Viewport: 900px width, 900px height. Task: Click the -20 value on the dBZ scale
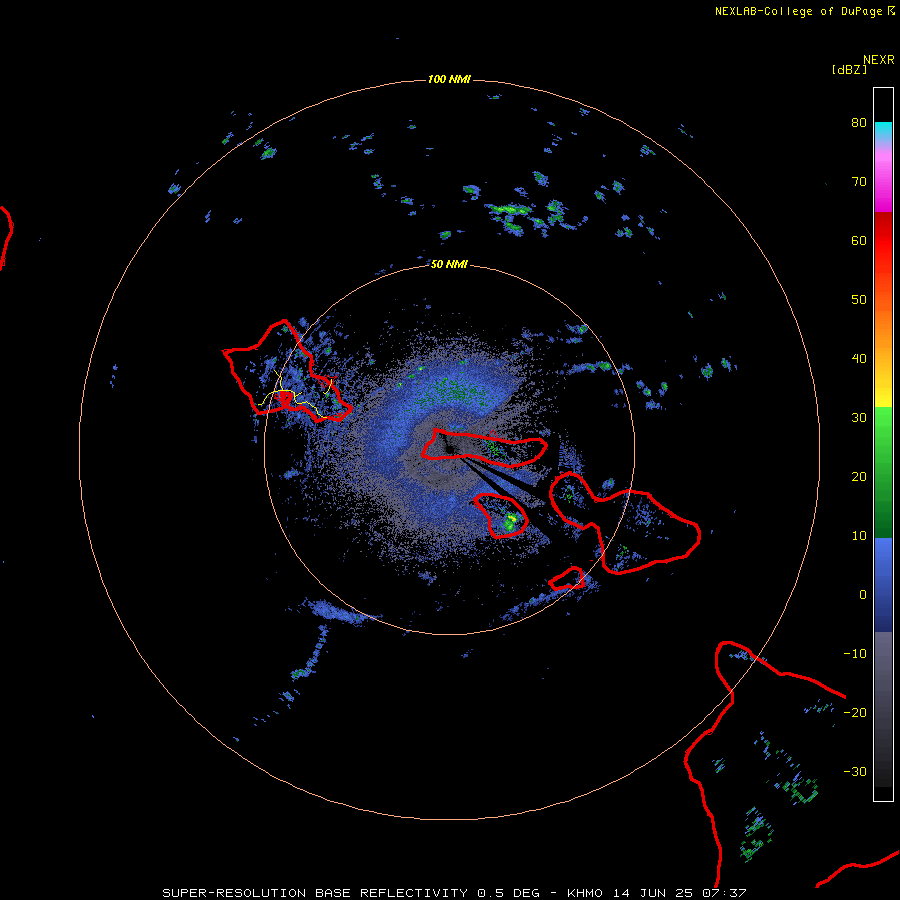coord(855,712)
